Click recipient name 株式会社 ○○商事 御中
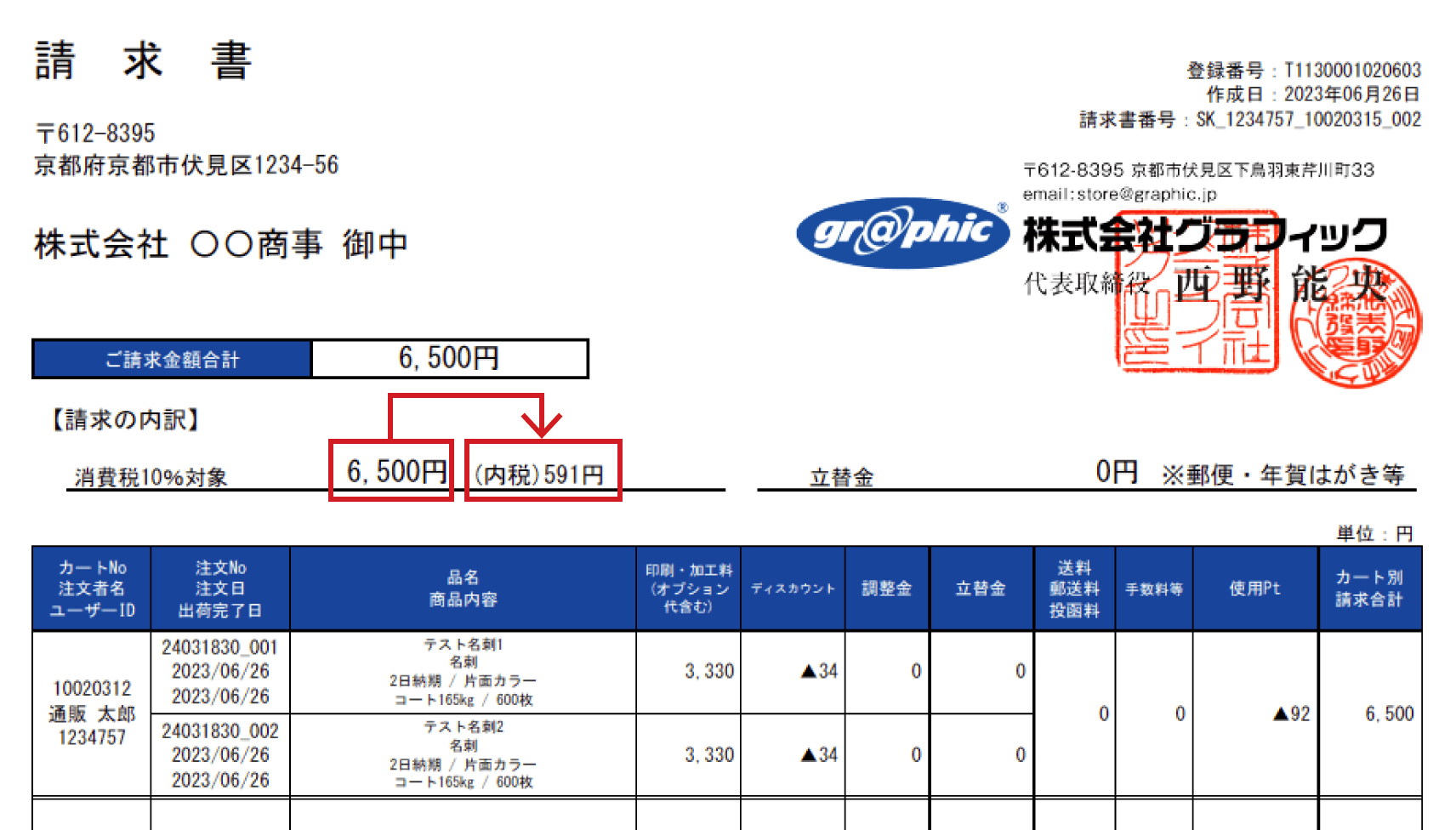This screenshot has width=1456, height=830. pos(221,245)
